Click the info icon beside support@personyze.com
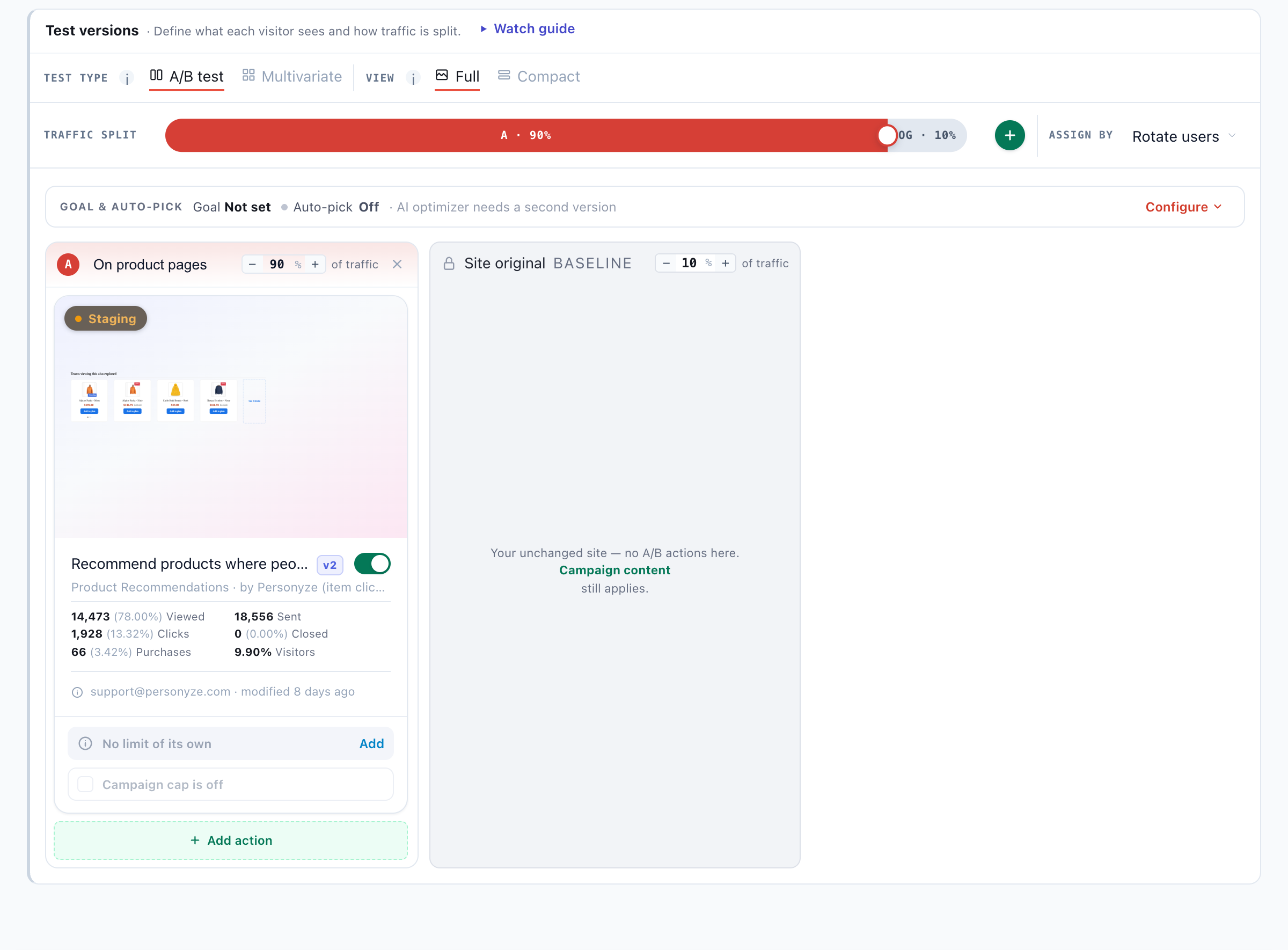The width and height of the screenshot is (1288, 950). coord(77,692)
